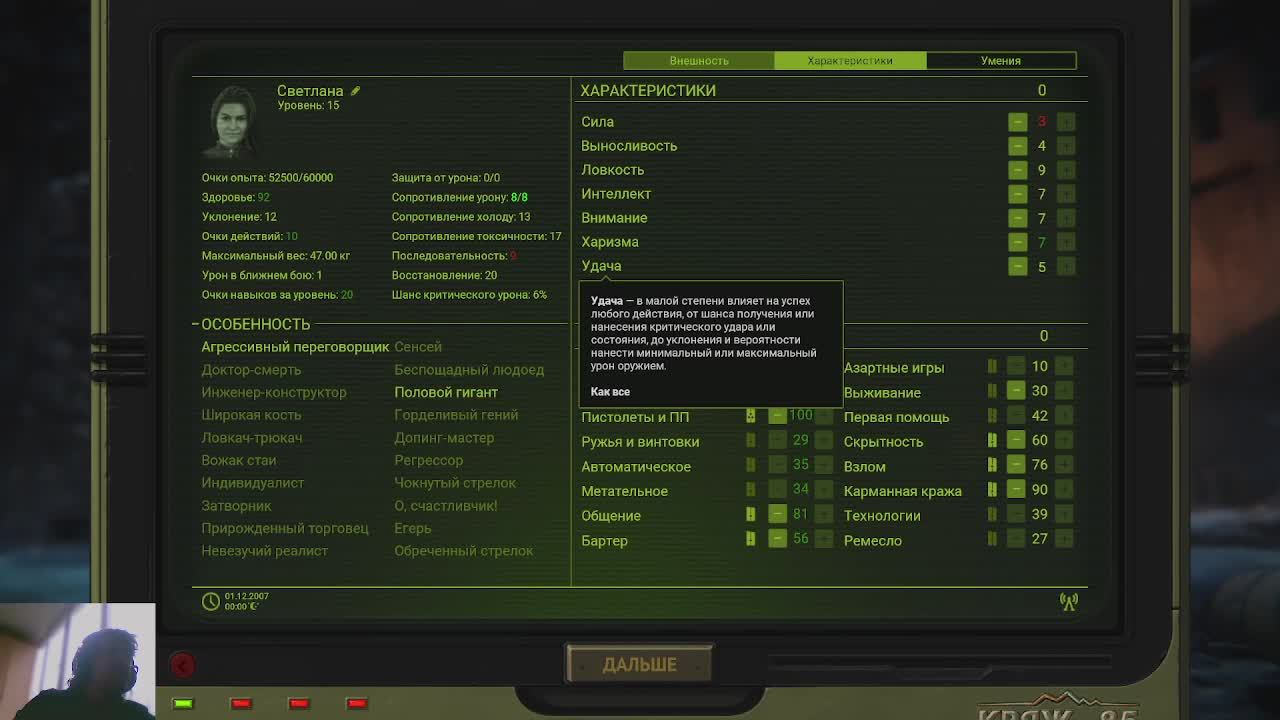Toggle tag marker for Технологии skill

click(992, 514)
